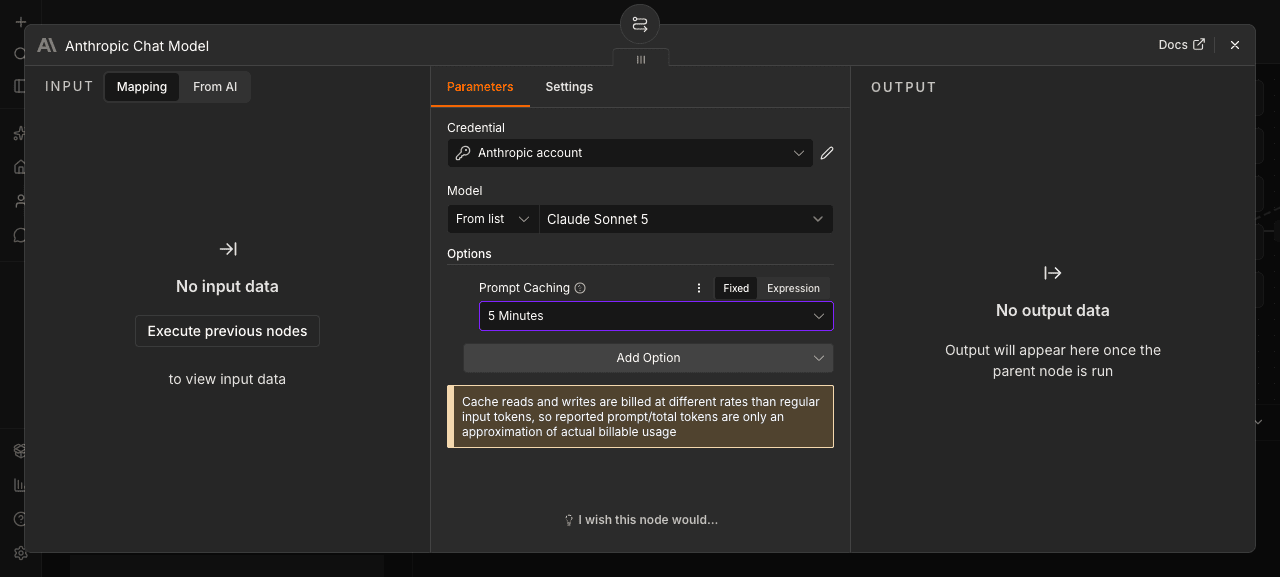The image size is (1280, 577).
Task: Open the Anthropic account credential dropdown
Action: pos(630,153)
